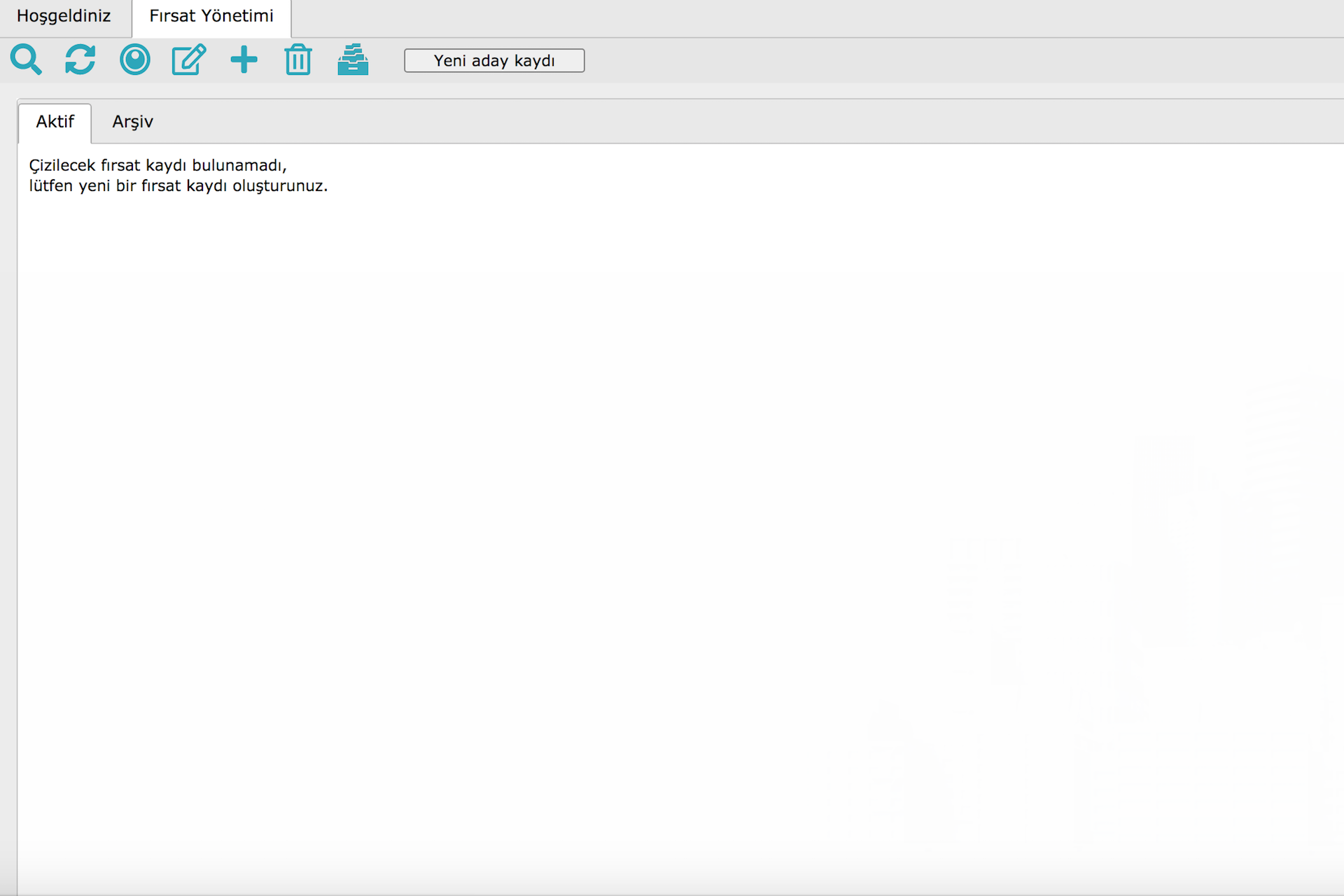1344x896 pixels.
Task: Click the 'lütfen yeni bir fırsat kaydı oluşturunuz' line
Action: pos(178,186)
